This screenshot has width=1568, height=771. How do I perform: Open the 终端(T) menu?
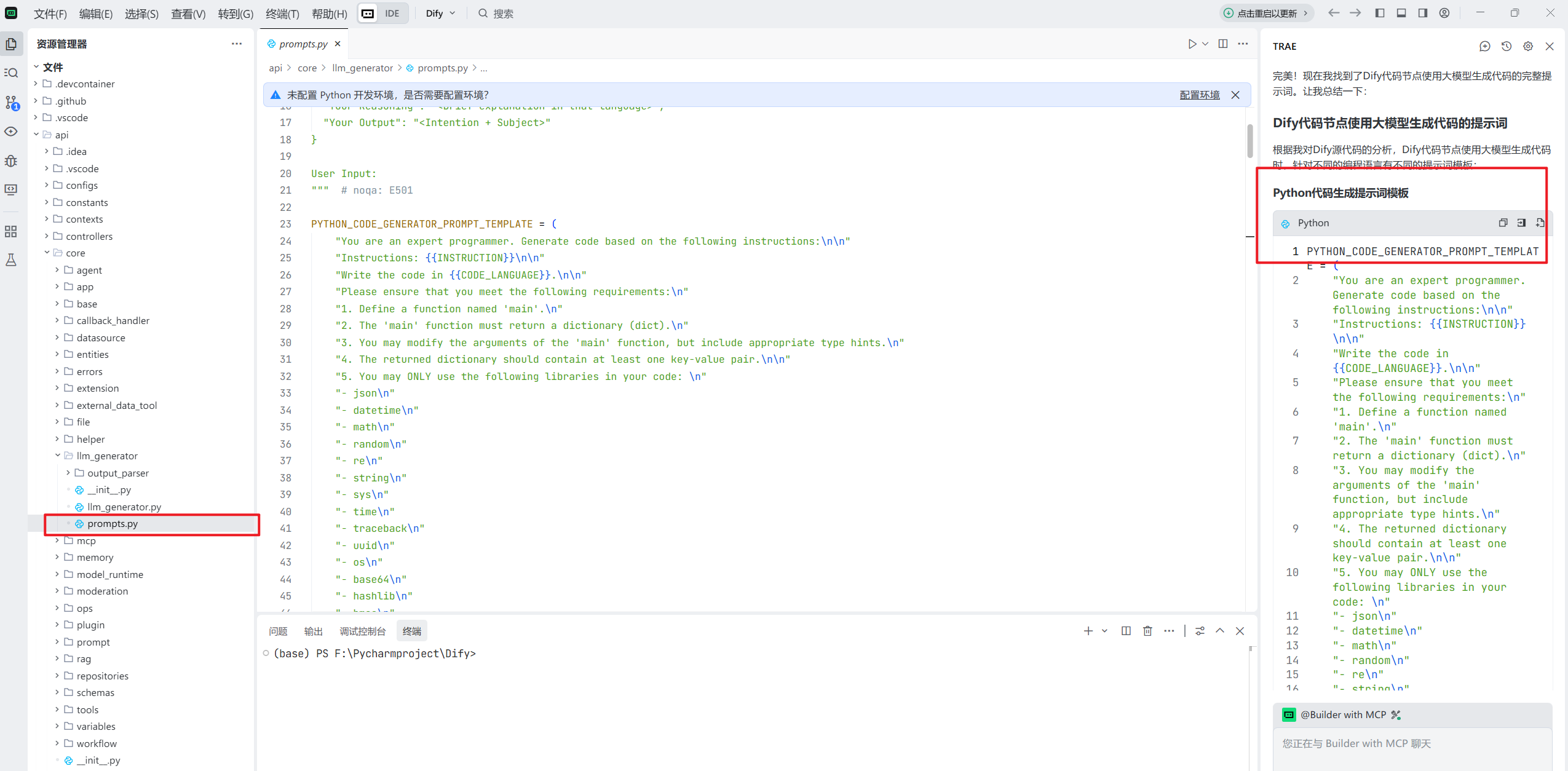[282, 14]
